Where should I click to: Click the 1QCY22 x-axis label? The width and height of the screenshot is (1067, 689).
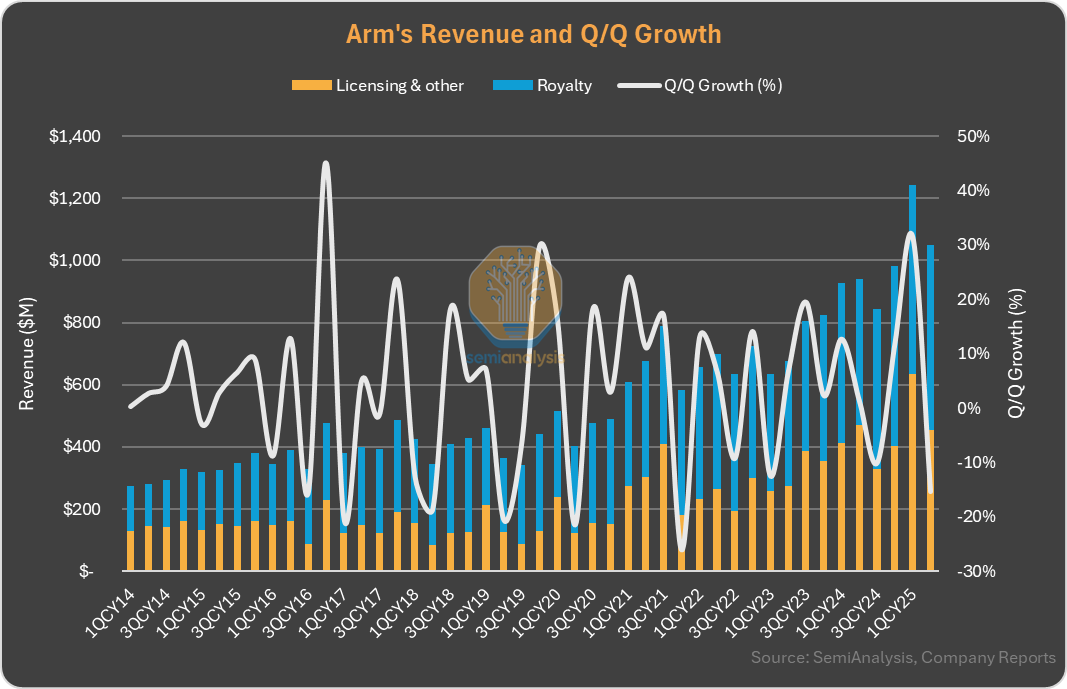point(679,614)
